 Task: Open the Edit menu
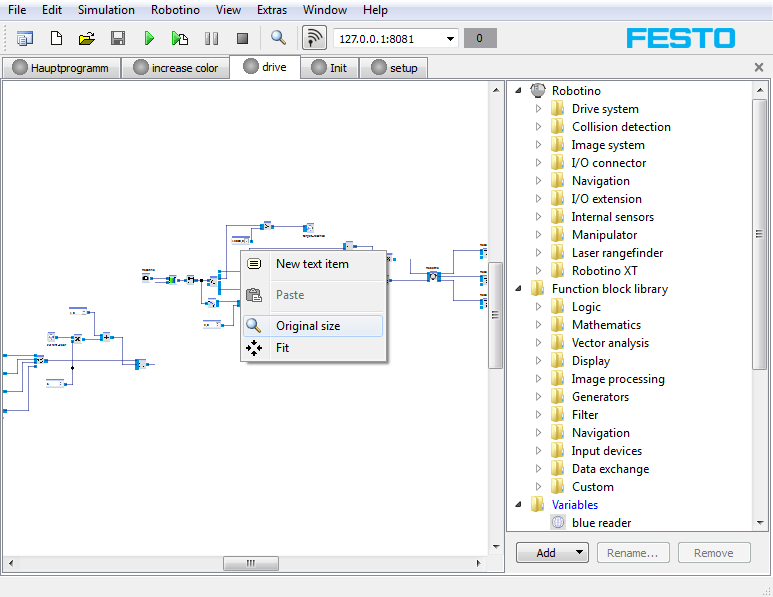[x=52, y=10]
